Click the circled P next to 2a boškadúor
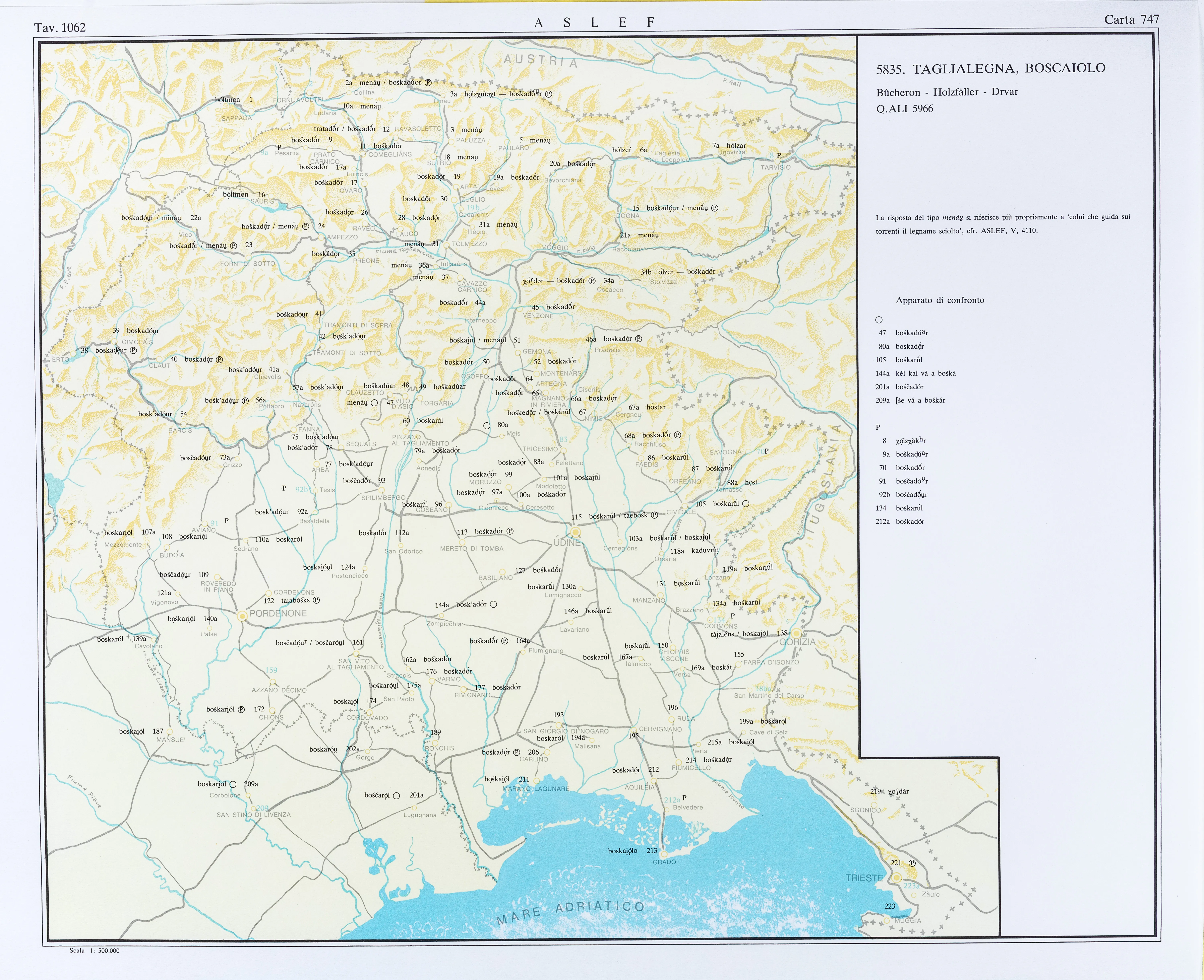Screen dimensions: 1204x980 (x=428, y=82)
